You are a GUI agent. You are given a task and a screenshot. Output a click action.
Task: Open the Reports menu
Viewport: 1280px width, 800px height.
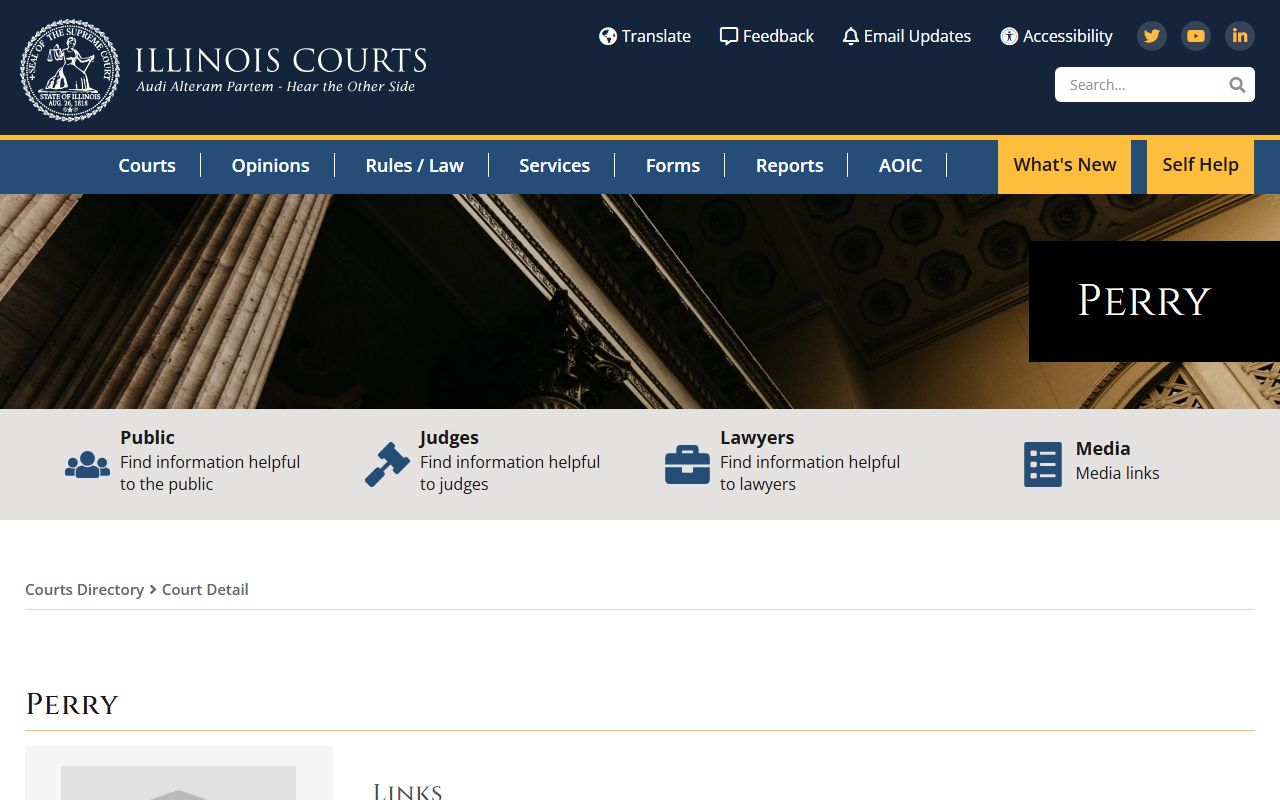point(789,166)
